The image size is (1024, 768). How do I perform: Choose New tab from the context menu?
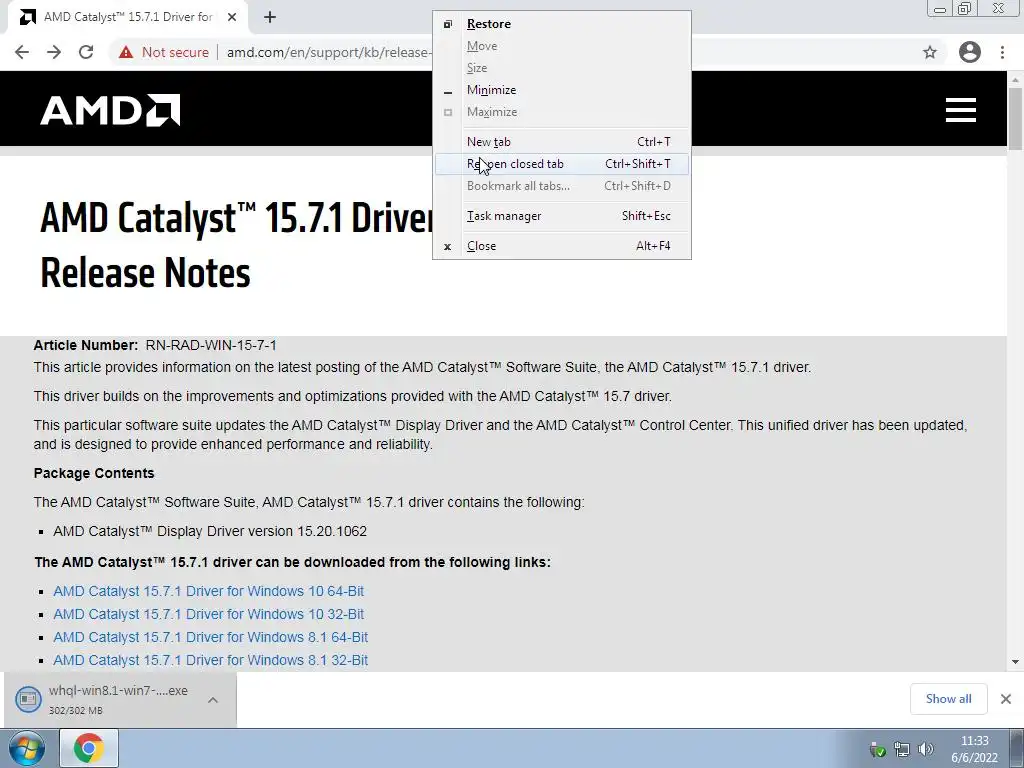click(x=562, y=142)
